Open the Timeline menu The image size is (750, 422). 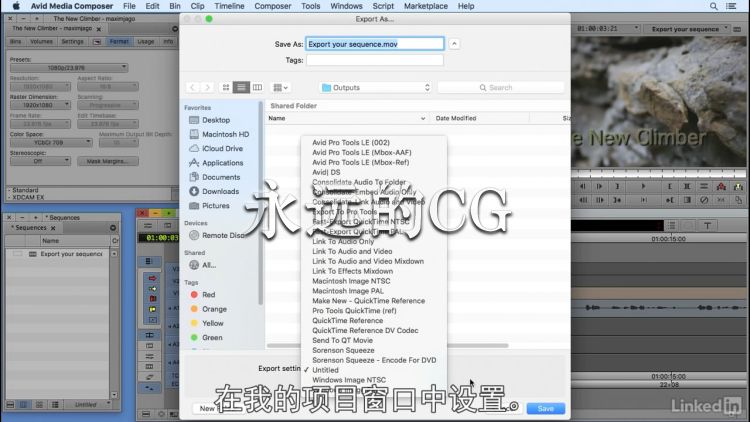click(x=229, y=6)
